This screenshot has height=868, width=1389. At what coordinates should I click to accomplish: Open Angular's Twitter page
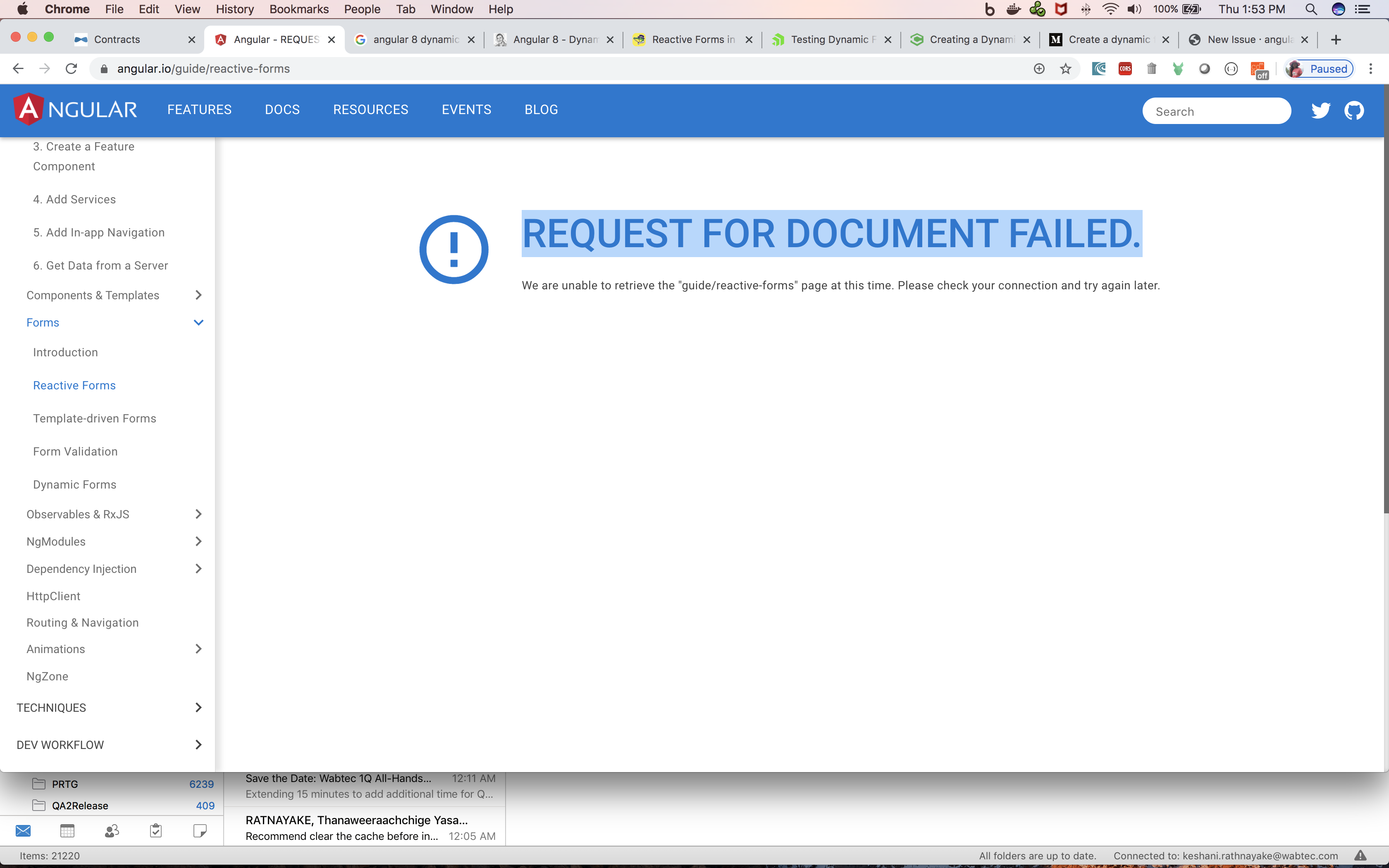pos(1321,110)
